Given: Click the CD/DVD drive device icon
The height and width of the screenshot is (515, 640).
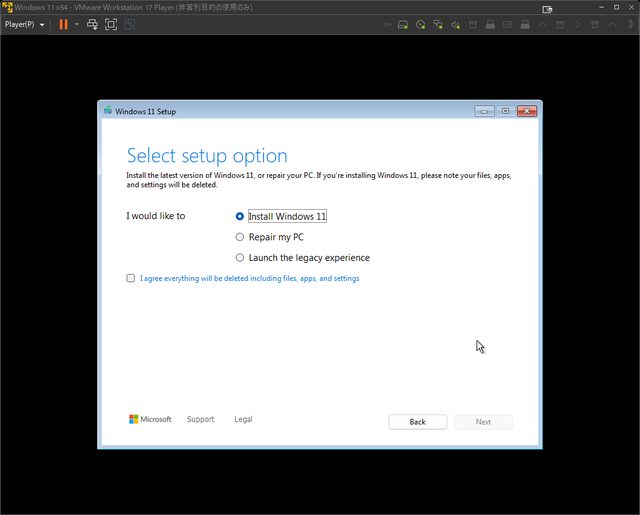Looking at the screenshot, I should point(421,24).
